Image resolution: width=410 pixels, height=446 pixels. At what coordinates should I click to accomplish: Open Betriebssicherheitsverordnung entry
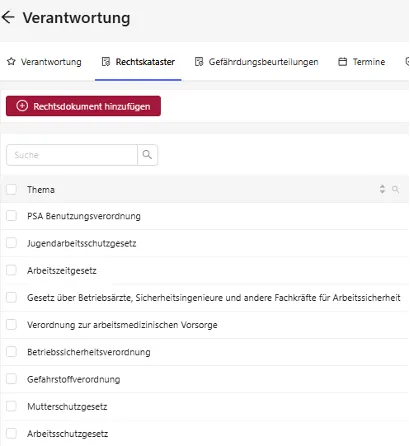click(89, 352)
